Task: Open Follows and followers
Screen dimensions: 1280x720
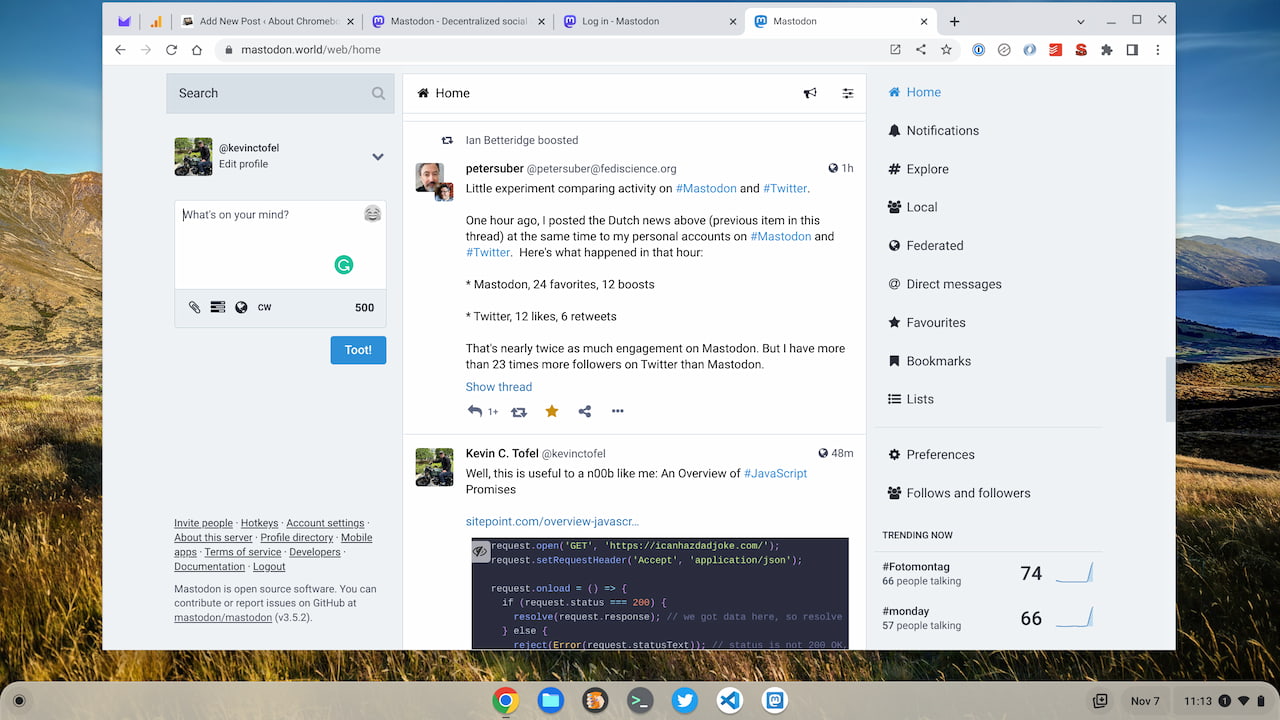Action: click(959, 493)
